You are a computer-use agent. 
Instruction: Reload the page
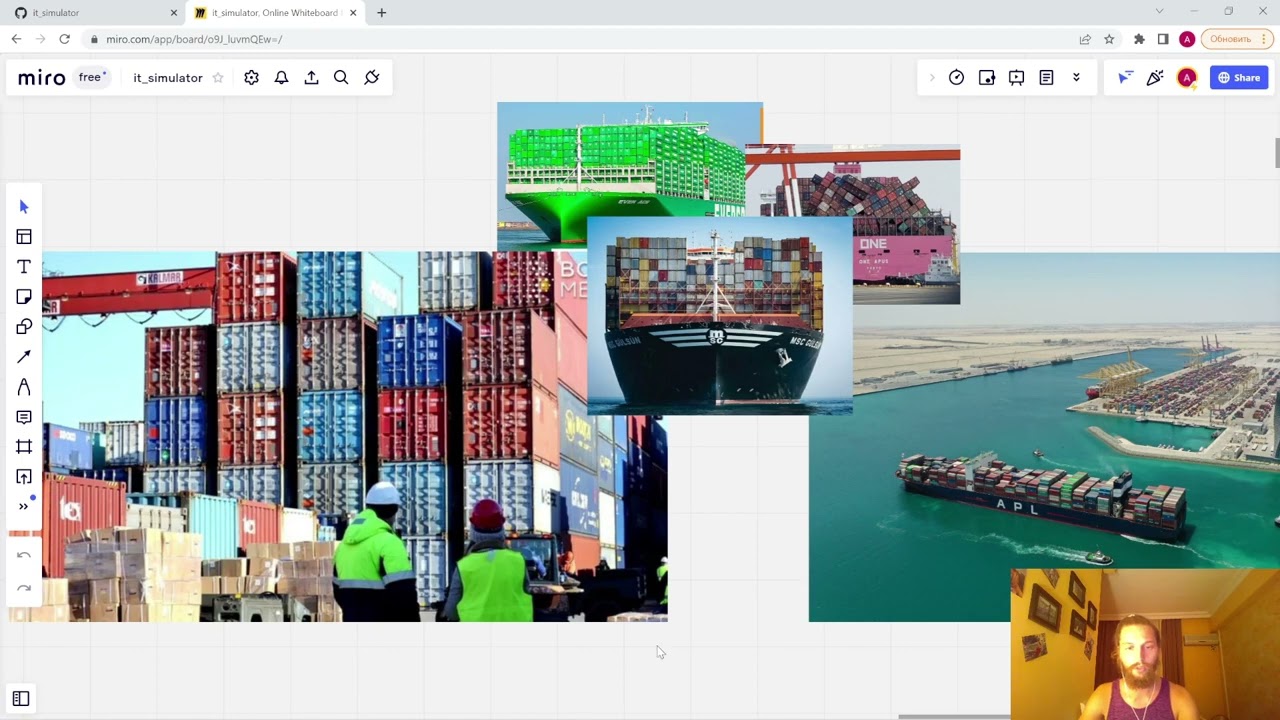(64, 39)
